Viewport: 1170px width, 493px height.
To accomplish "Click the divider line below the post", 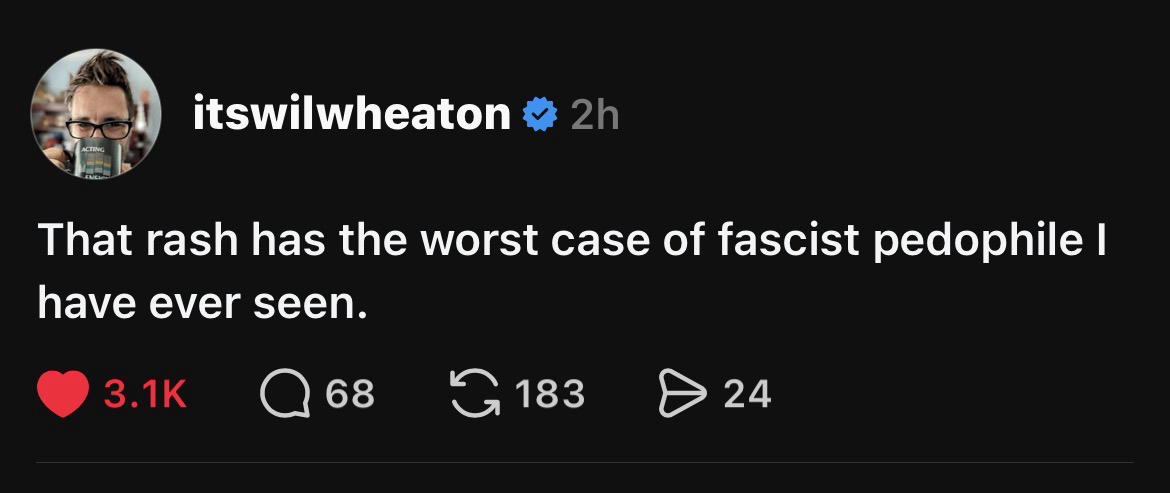I will (585, 462).
